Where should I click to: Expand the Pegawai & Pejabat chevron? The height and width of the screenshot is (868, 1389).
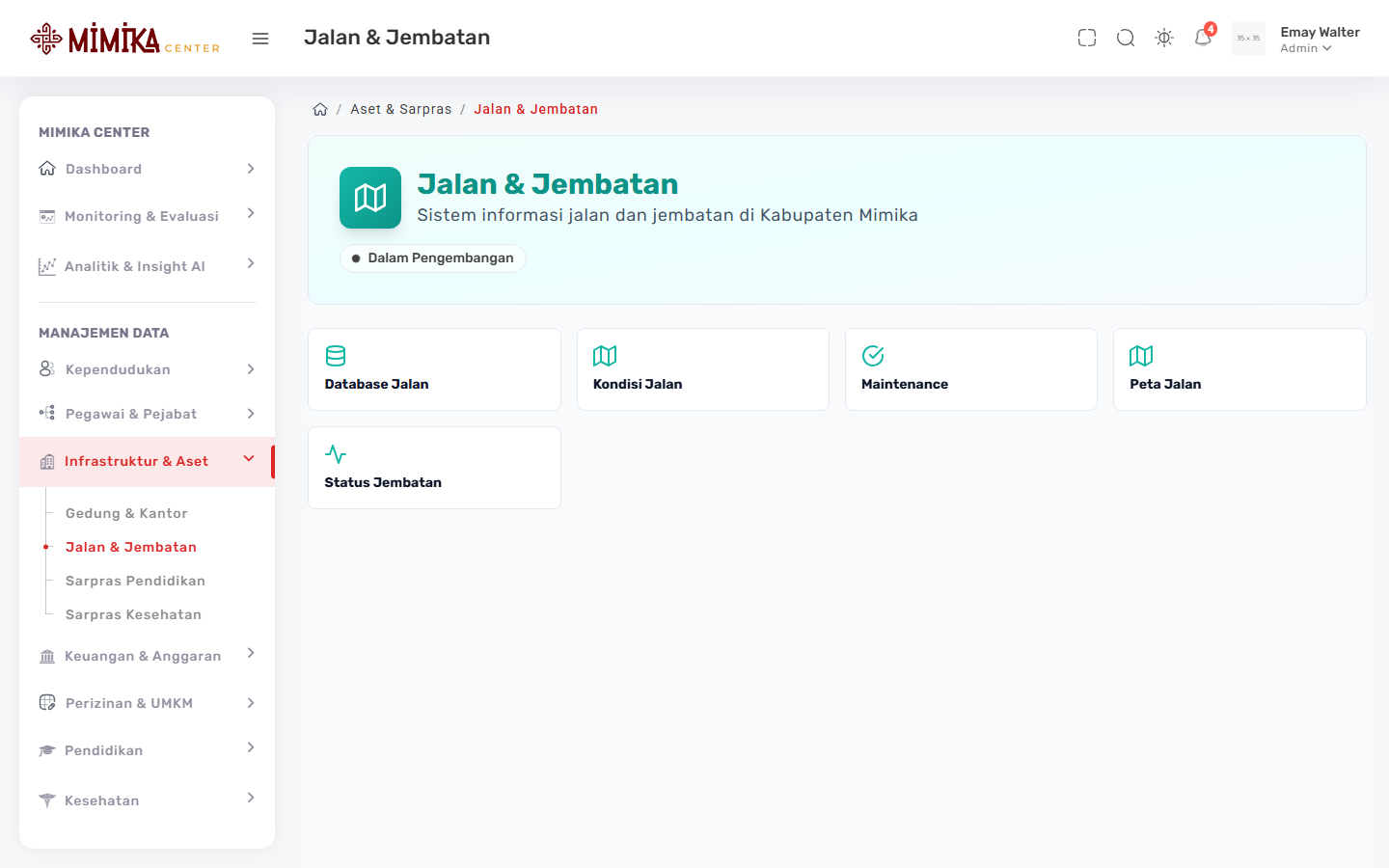[251, 414]
